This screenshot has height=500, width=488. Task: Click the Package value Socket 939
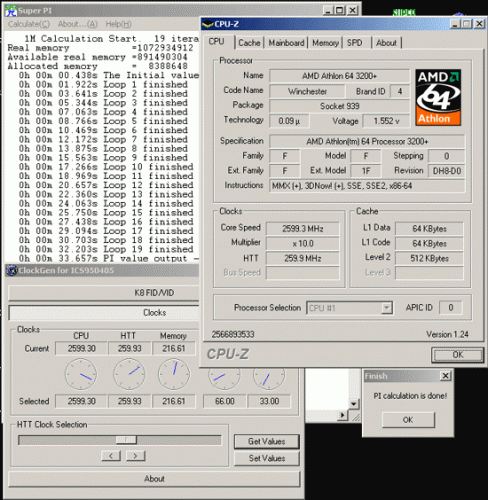click(339, 106)
